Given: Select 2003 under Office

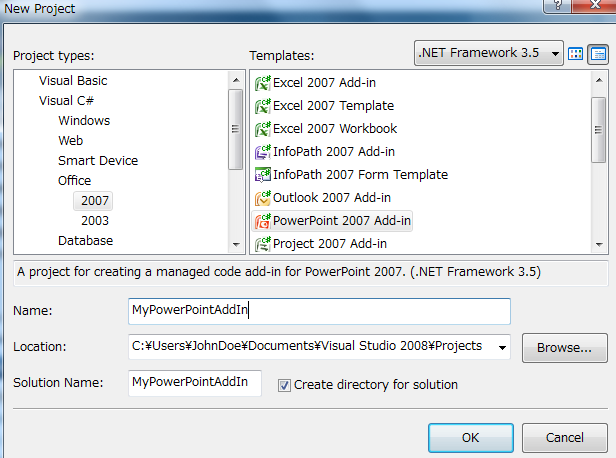Looking at the screenshot, I should [x=95, y=221].
